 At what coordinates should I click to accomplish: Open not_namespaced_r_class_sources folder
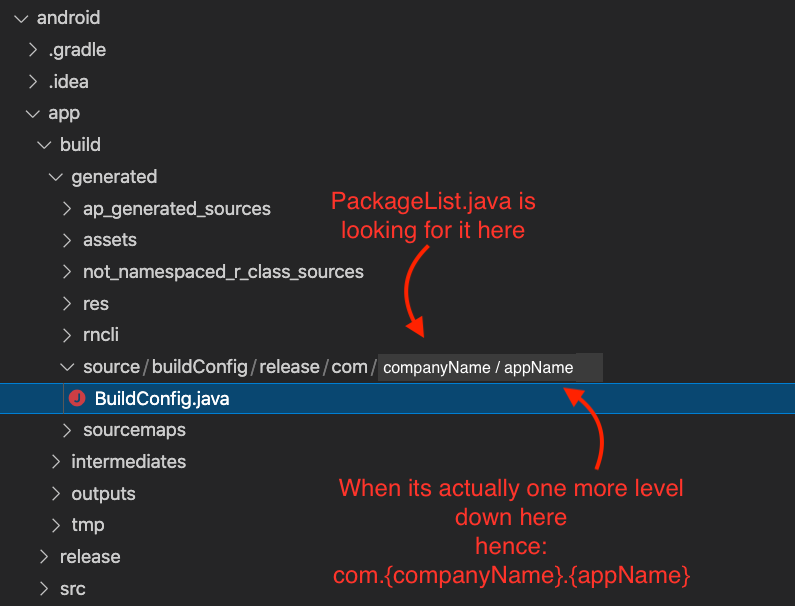coord(223,272)
